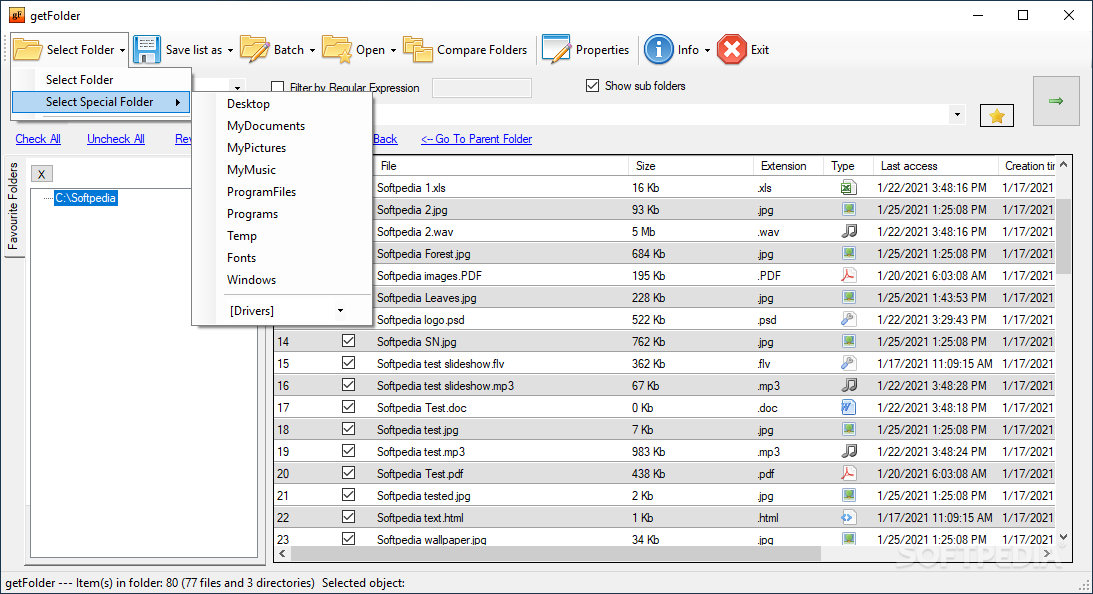Image resolution: width=1093 pixels, height=594 pixels.
Task: Click audio type icon for Softpedia test.mp3
Action: click(x=849, y=451)
